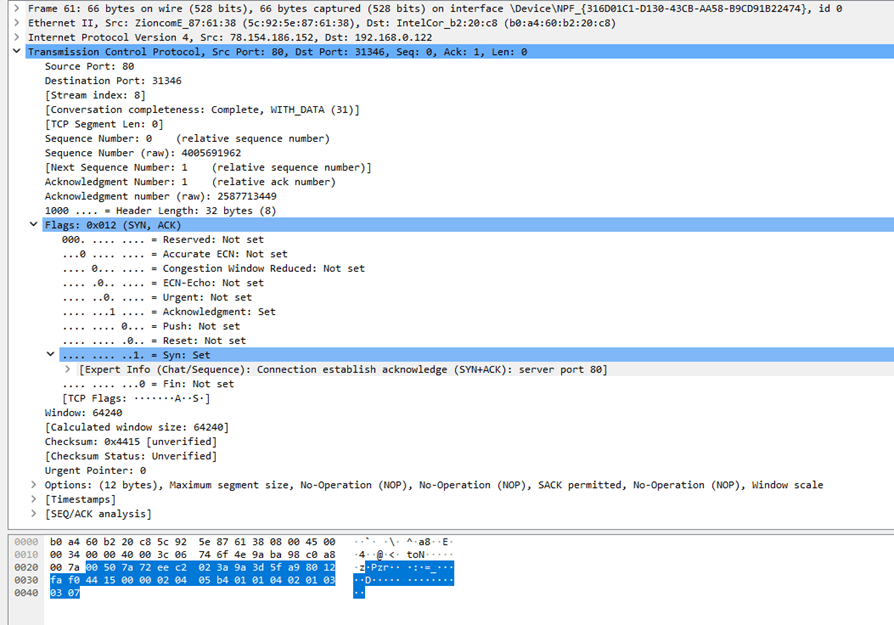
Task: Expand the Internet Protocol Version 4 section
Action: click(17, 37)
